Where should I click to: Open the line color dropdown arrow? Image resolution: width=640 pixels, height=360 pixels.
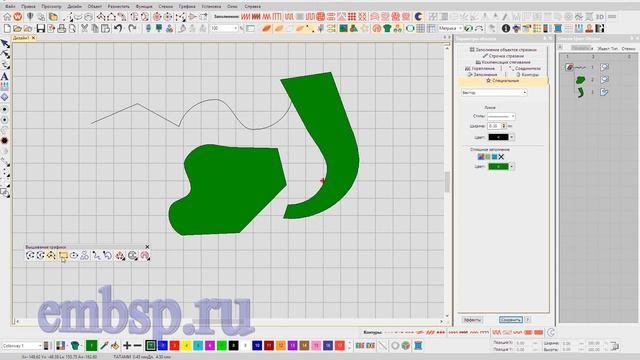coord(512,137)
